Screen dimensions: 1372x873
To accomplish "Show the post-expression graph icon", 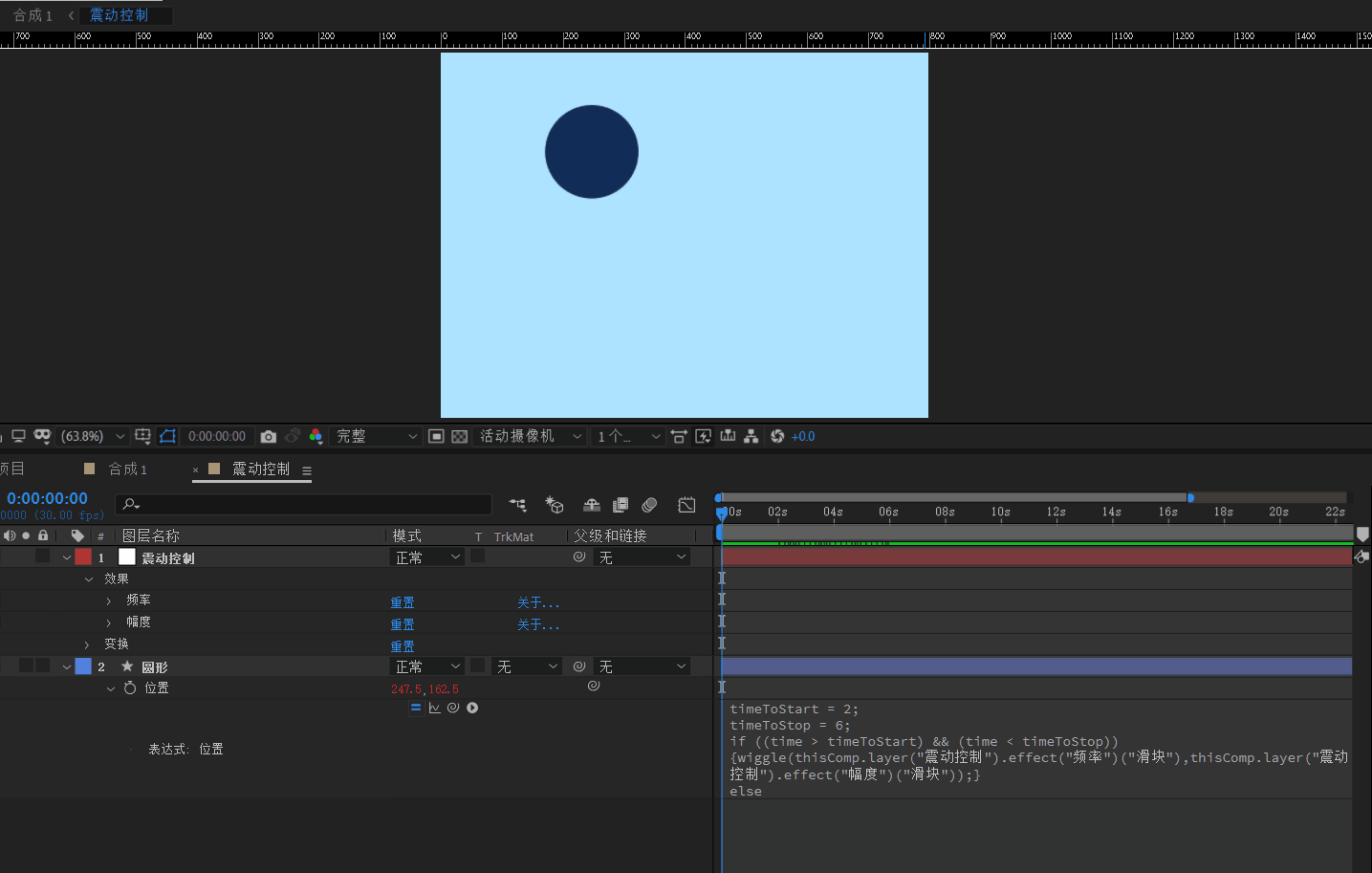I will pyautogui.click(x=435, y=708).
